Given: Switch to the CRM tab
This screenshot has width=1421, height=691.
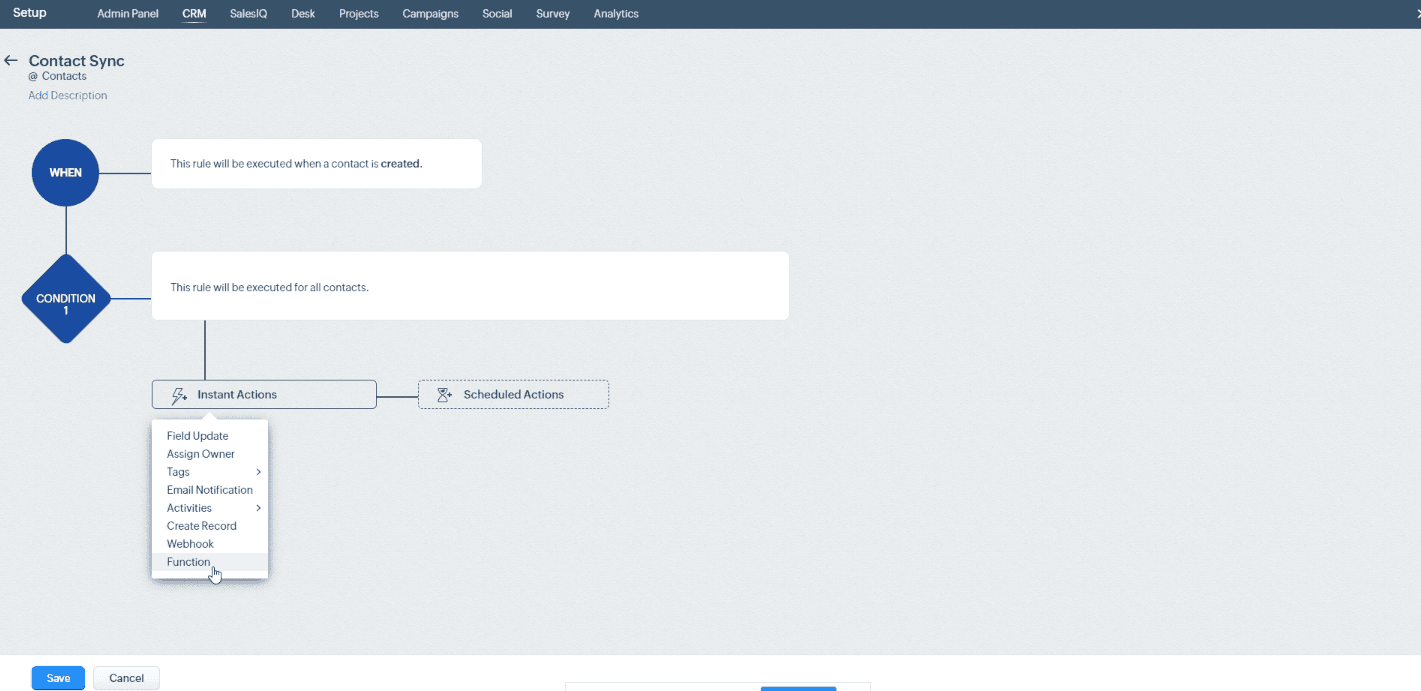Looking at the screenshot, I should click(194, 14).
